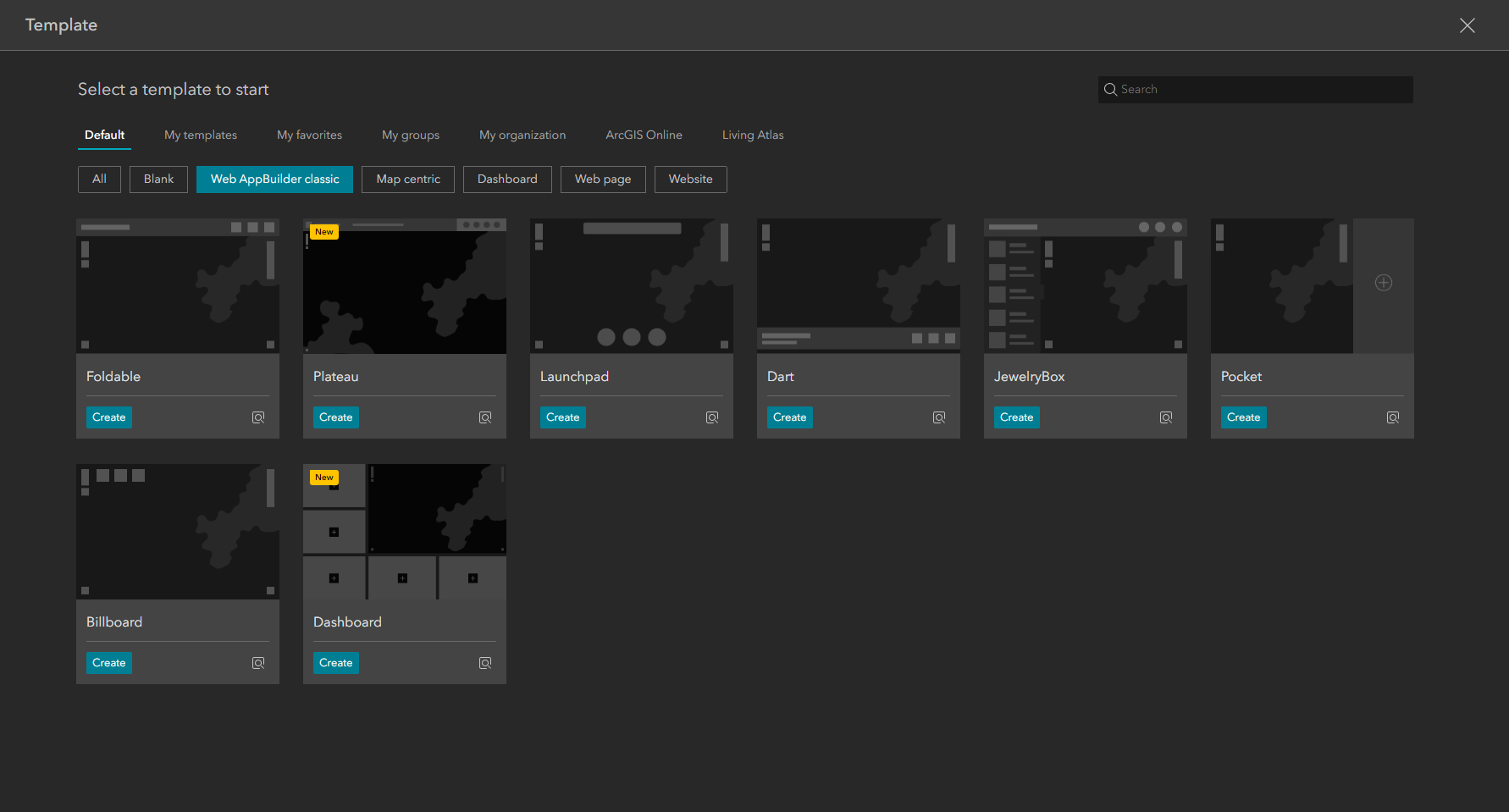Click Create on the Dashboard template
The image size is (1509, 812).
click(335, 662)
